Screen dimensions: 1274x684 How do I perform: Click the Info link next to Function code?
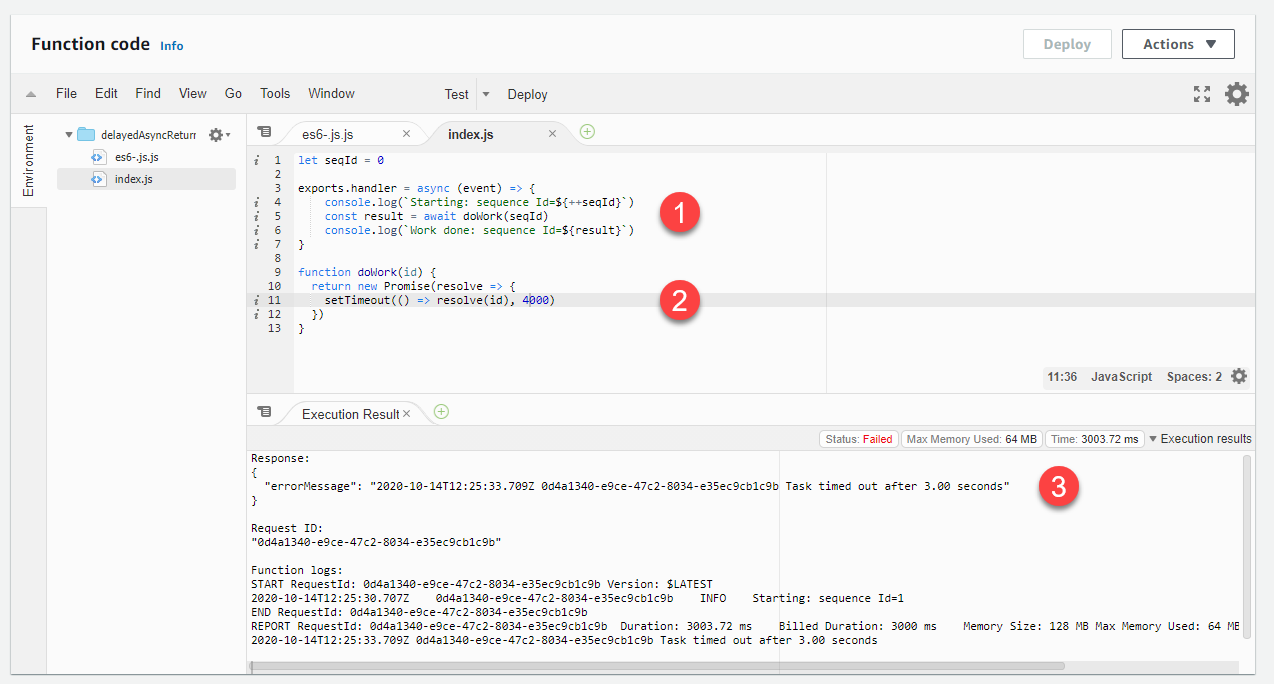tap(171, 45)
